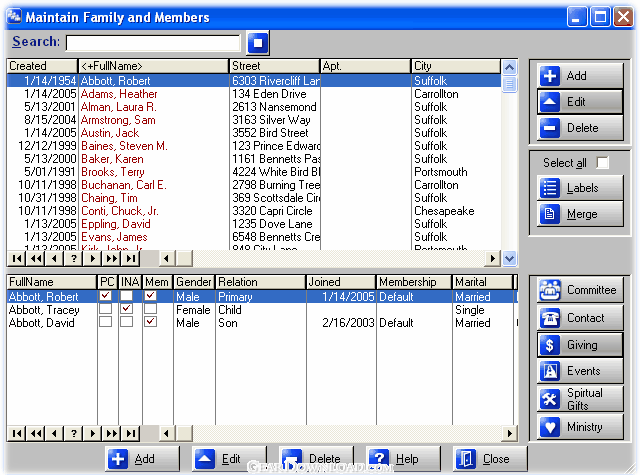Tick the Select all checkbox
This screenshot has width=640, height=475.
point(602,162)
